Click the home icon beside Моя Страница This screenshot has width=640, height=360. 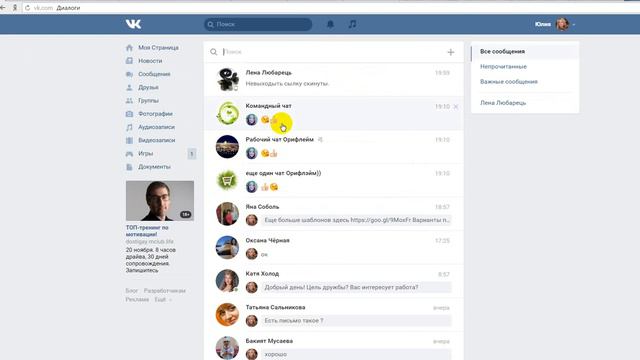pyautogui.click(x=129, y=48)
